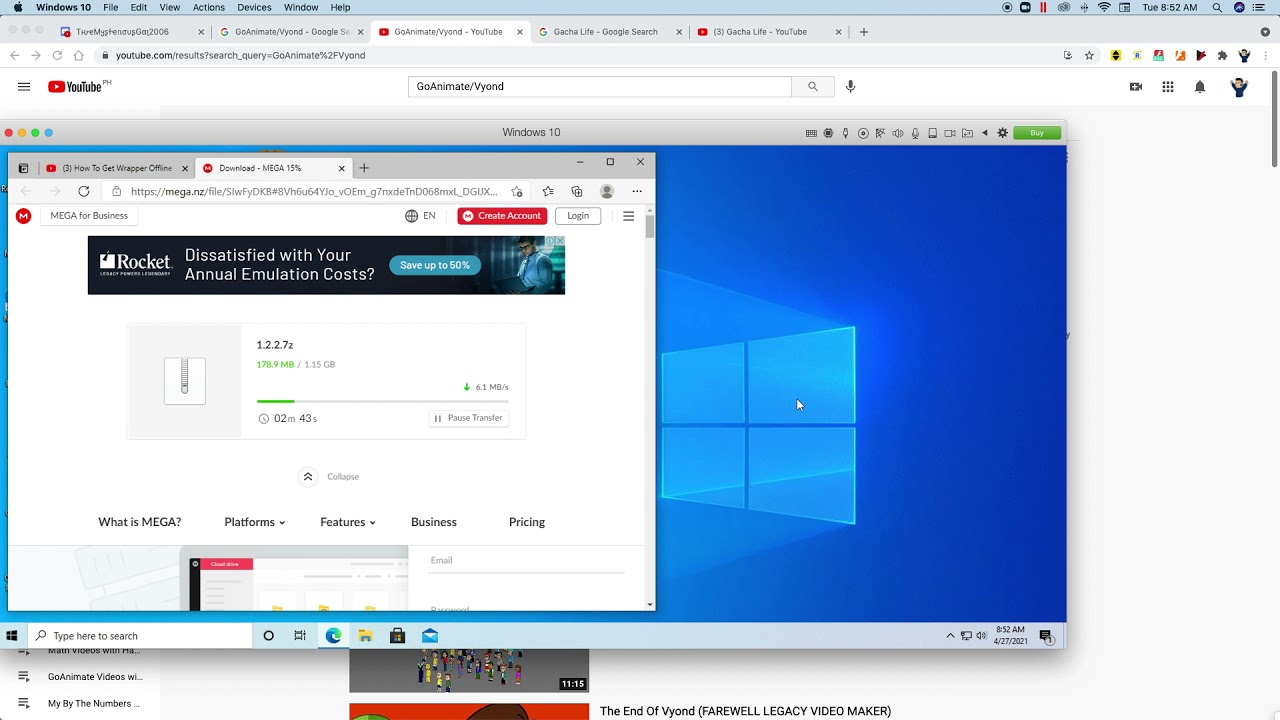Open the Parallels keyboard icon in Windows 10 titlebar
This screenshot has width=1280, height=720.
tap(811, 133)
